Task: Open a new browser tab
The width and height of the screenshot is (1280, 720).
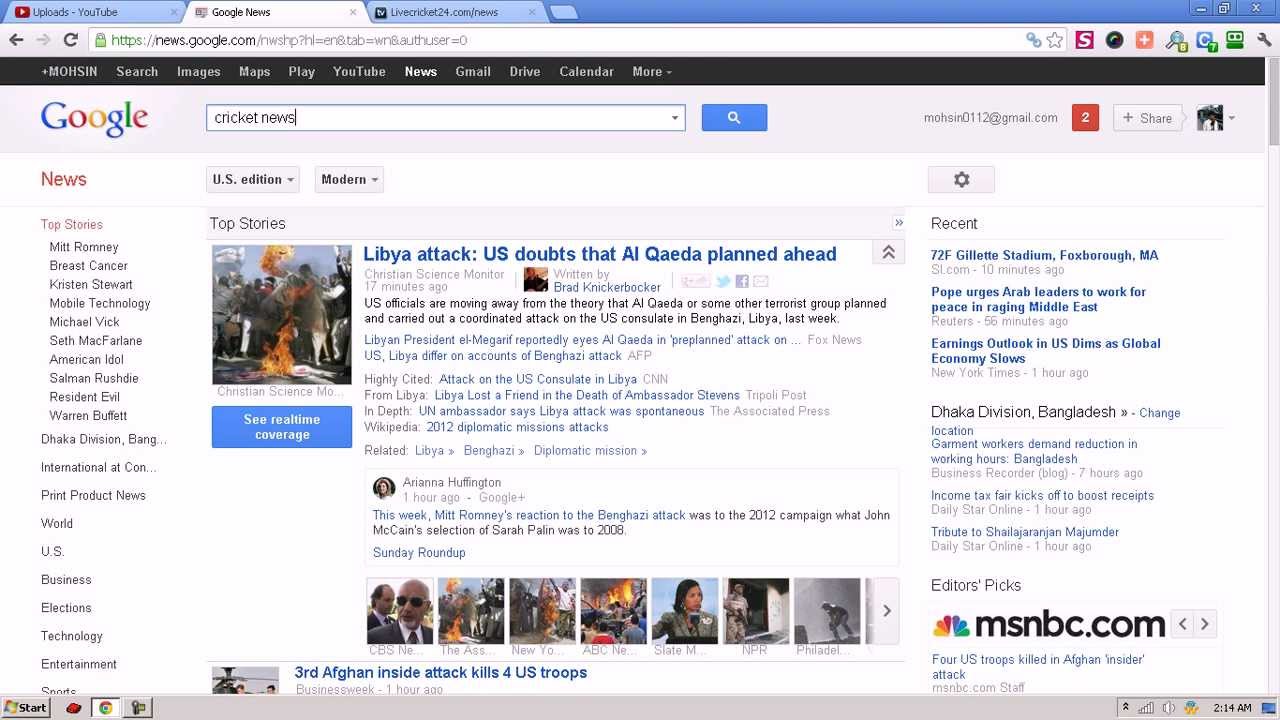Action: pos(564,12)
